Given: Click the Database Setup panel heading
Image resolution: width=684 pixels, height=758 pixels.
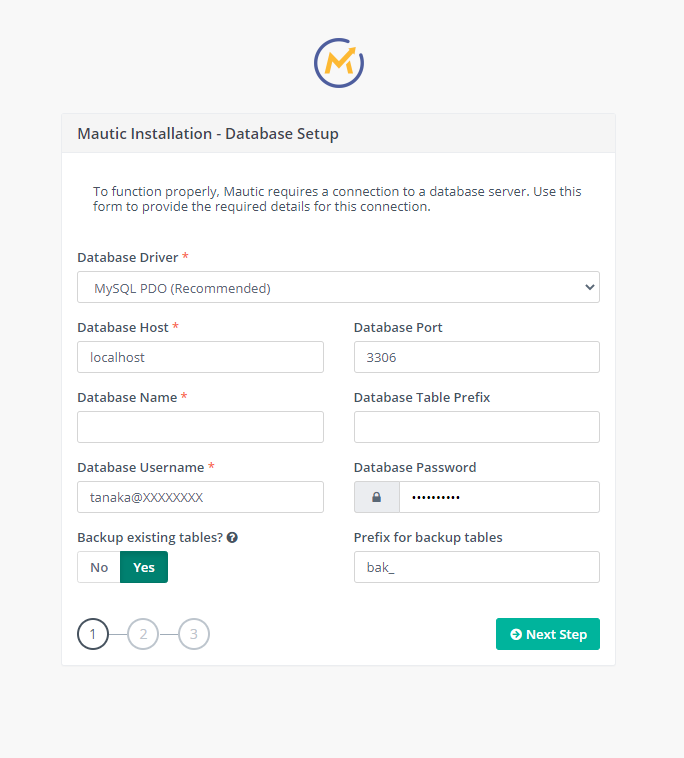Looking at the screenshot, I should click(x=208, y=134).
